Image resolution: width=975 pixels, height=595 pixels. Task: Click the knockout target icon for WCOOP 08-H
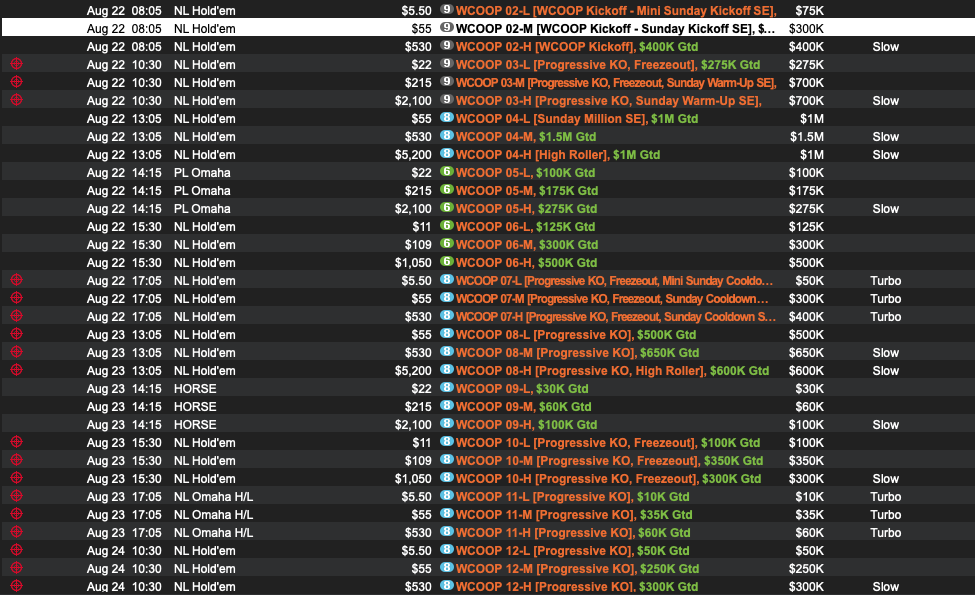tap(17, 370)
